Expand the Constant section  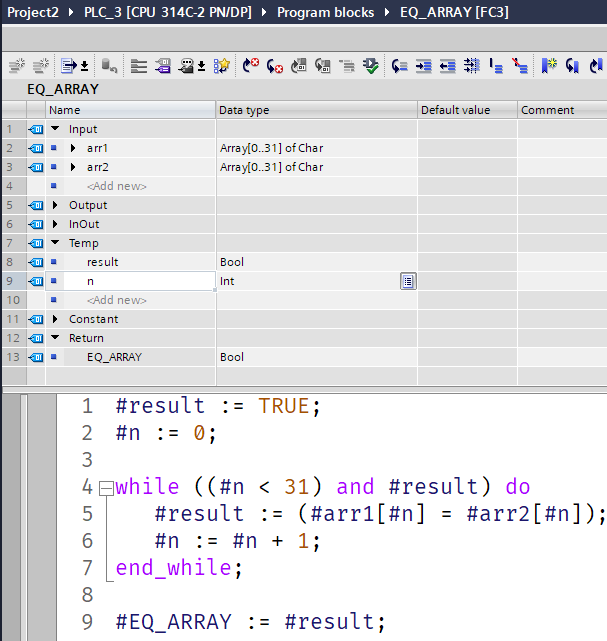(x=56, y=319)
